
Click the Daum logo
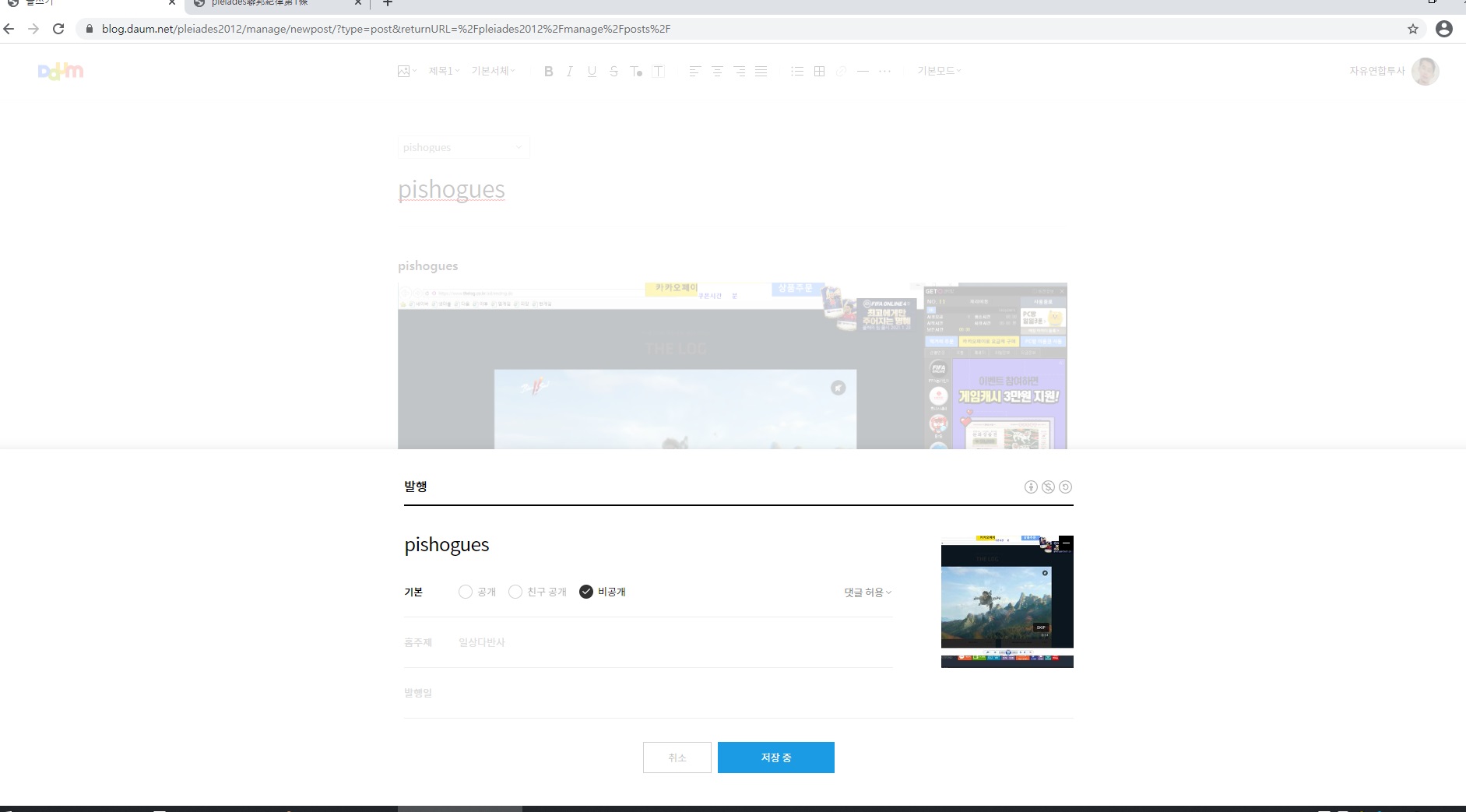pos(61,71)
